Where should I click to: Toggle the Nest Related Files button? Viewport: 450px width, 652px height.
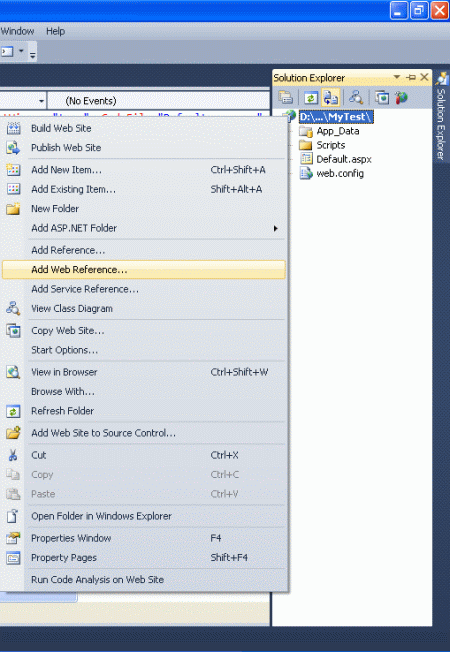click(331, 98)
